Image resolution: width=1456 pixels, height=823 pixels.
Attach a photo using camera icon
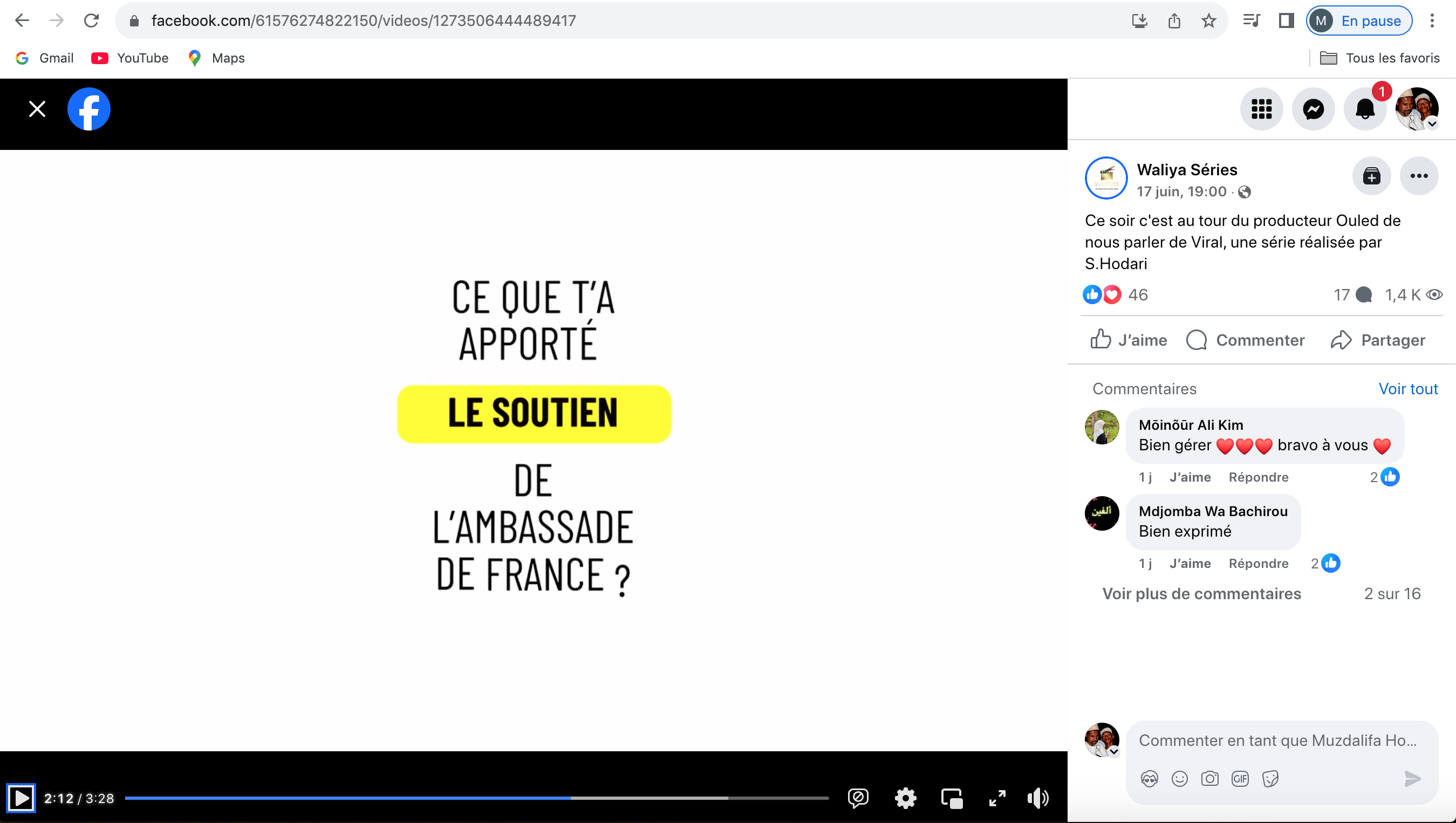[1209, 779]
